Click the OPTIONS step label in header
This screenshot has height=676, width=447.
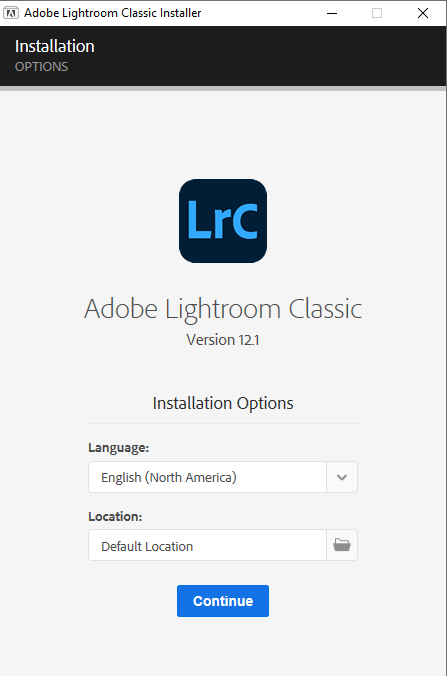(41, 67)
